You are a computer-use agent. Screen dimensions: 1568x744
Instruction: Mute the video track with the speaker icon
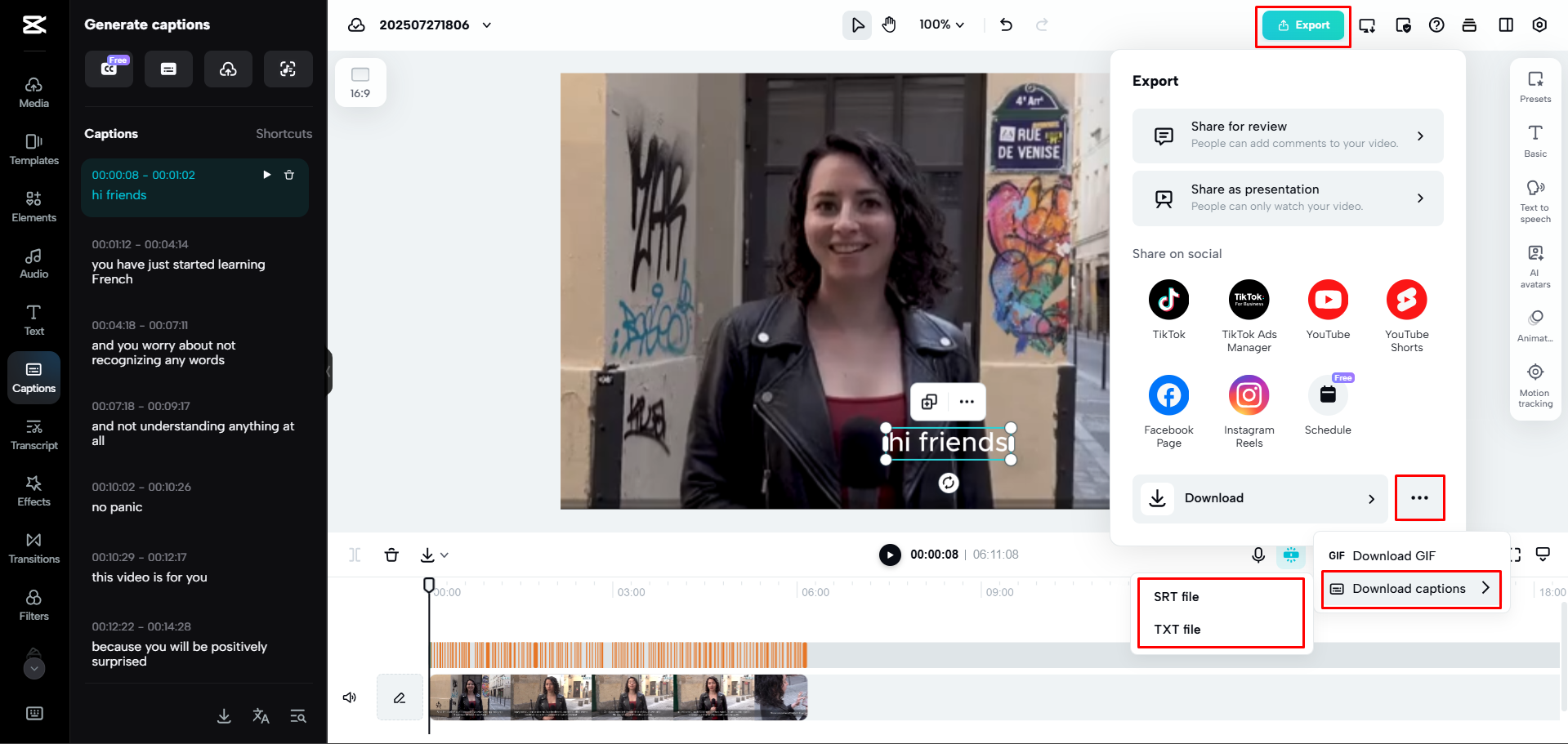(350, 697)
